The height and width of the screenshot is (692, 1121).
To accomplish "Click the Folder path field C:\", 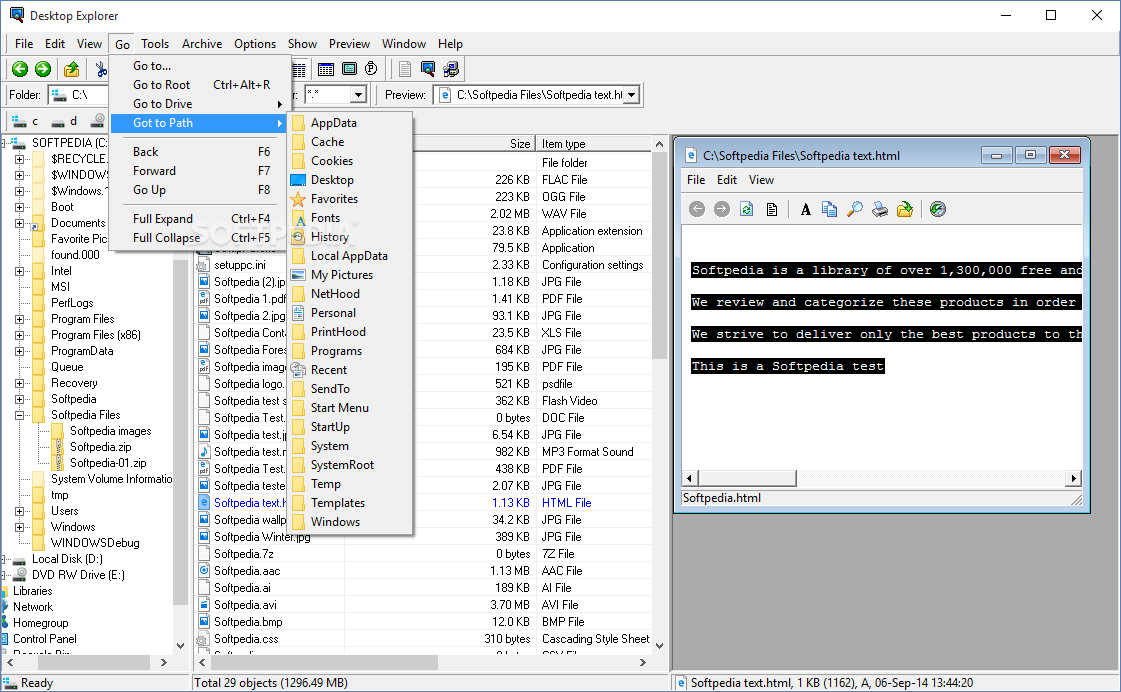I will tap(79, 94).
